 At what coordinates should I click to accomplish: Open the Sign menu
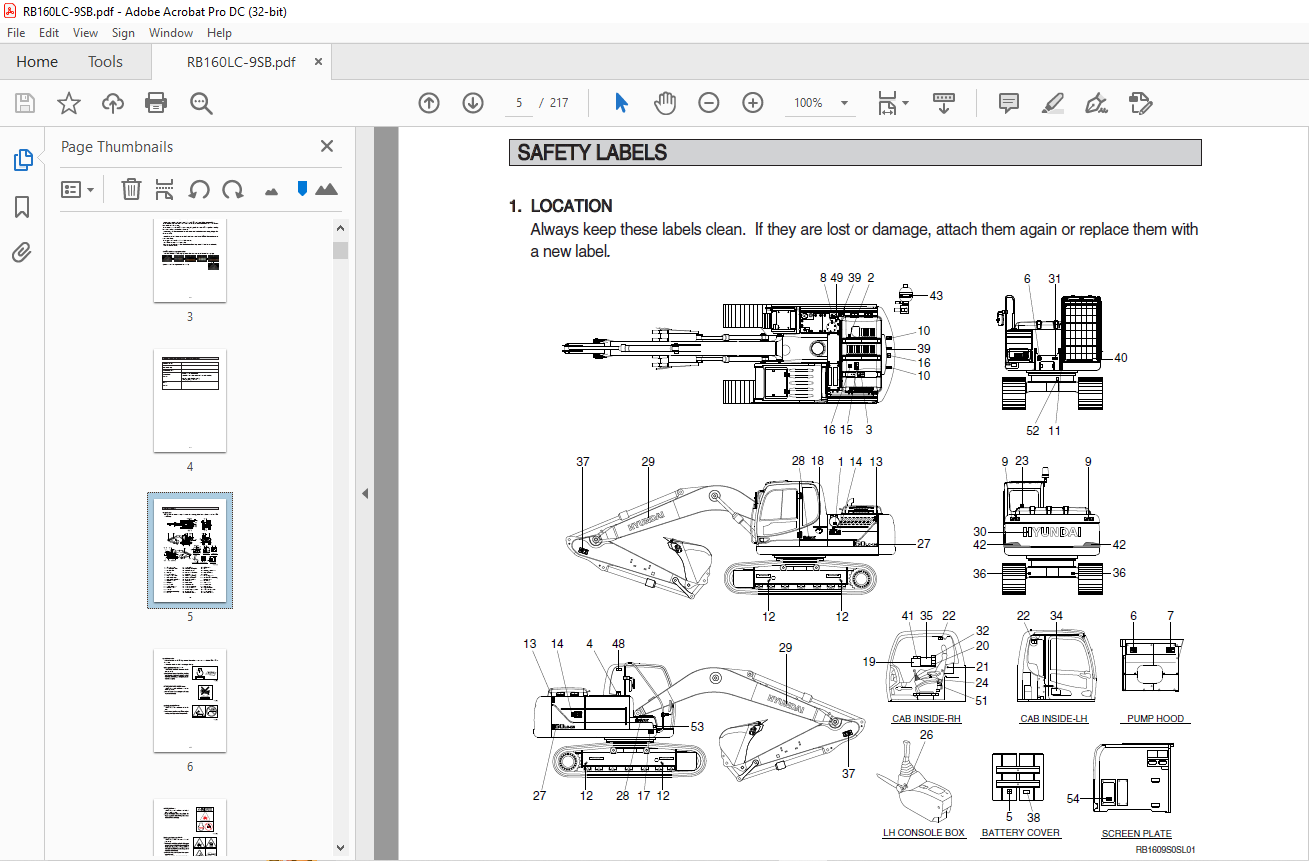[x=123, y=33]
